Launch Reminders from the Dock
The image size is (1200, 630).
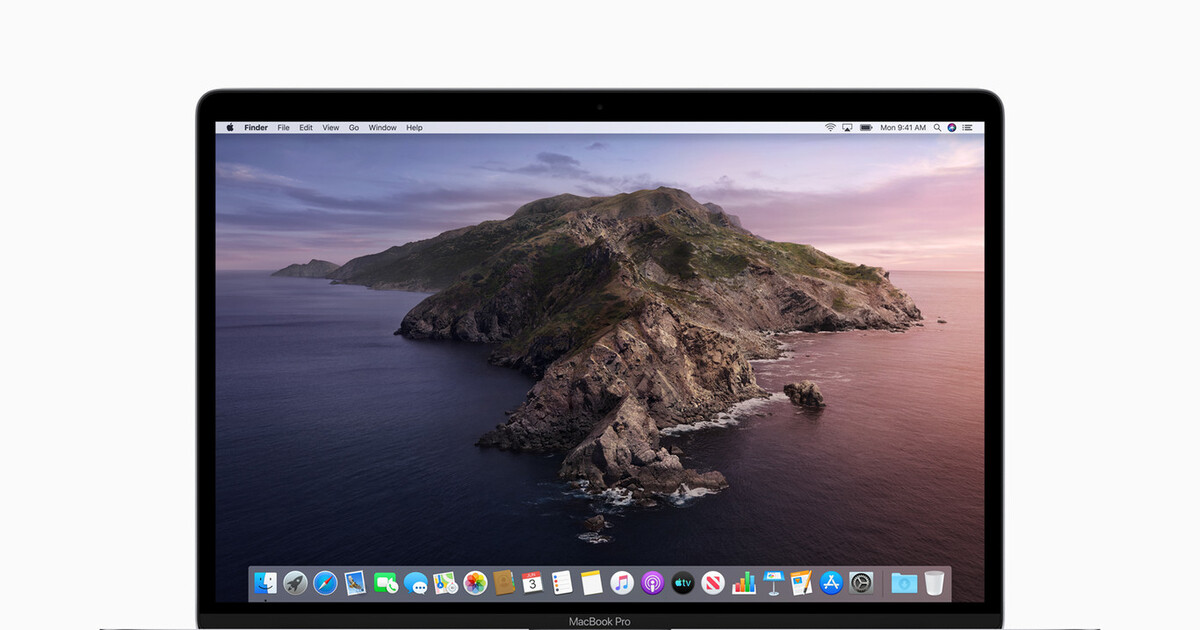tap(562, 583)
